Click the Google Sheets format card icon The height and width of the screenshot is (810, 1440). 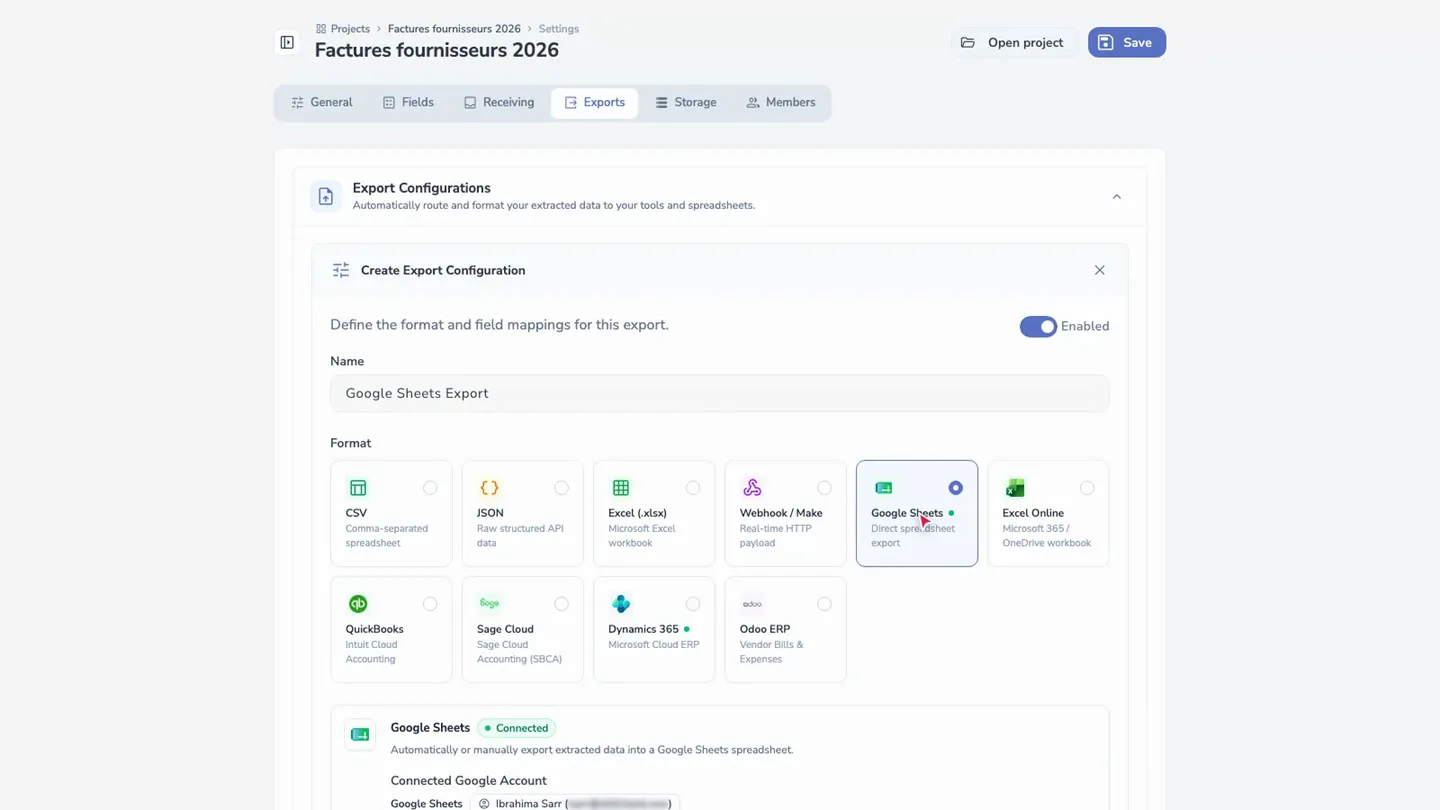pos(883,488)
